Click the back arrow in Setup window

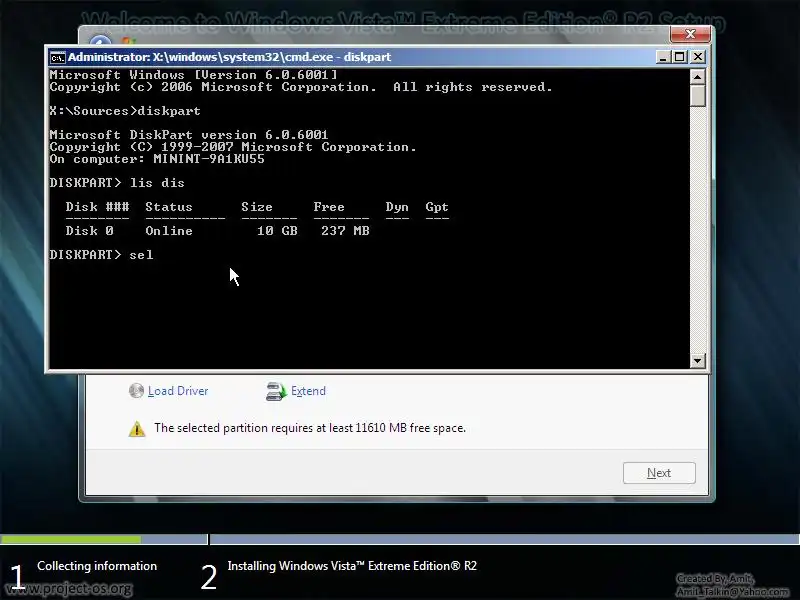tap(101, 41)
